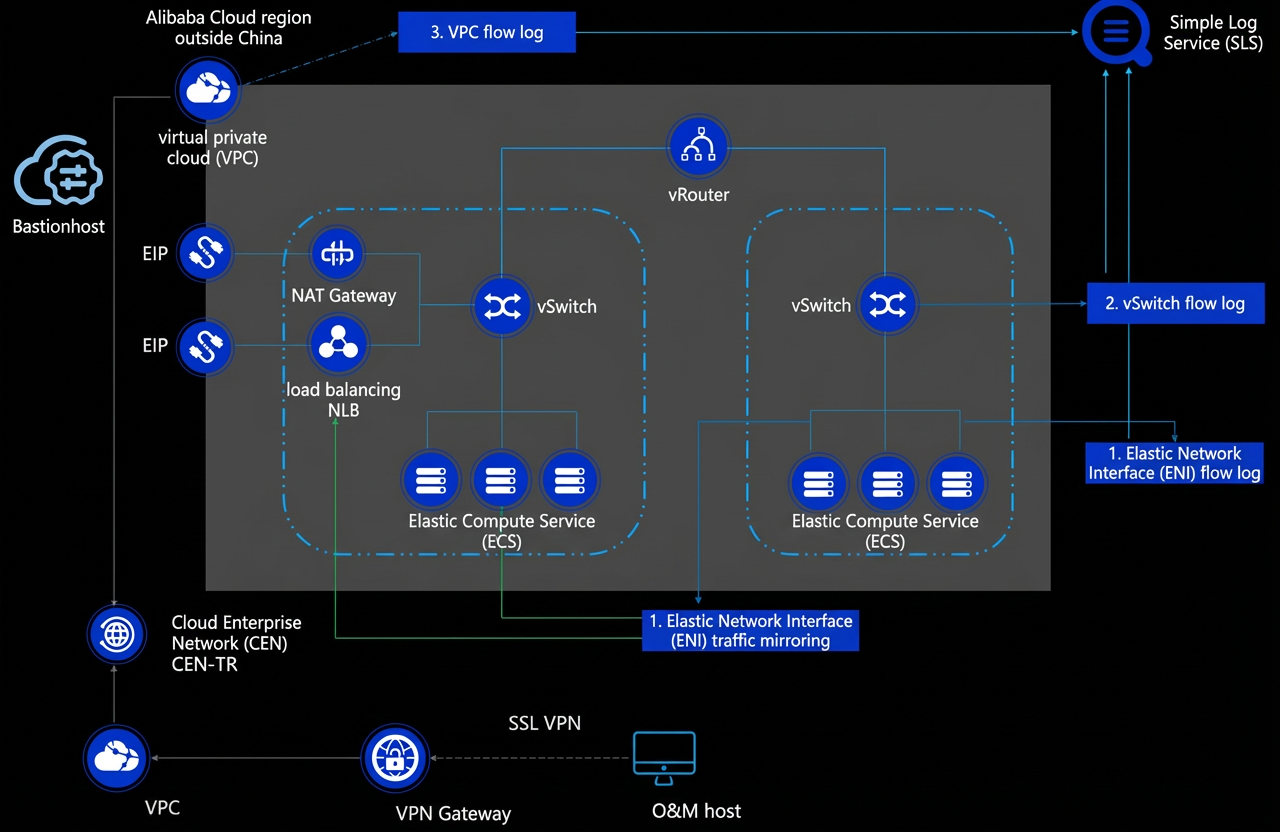Click the 'Simple Log Service (SLS)' label
Viewport: 1280px width, 832px height.
pyautogui.click(x=1213, y=33)
